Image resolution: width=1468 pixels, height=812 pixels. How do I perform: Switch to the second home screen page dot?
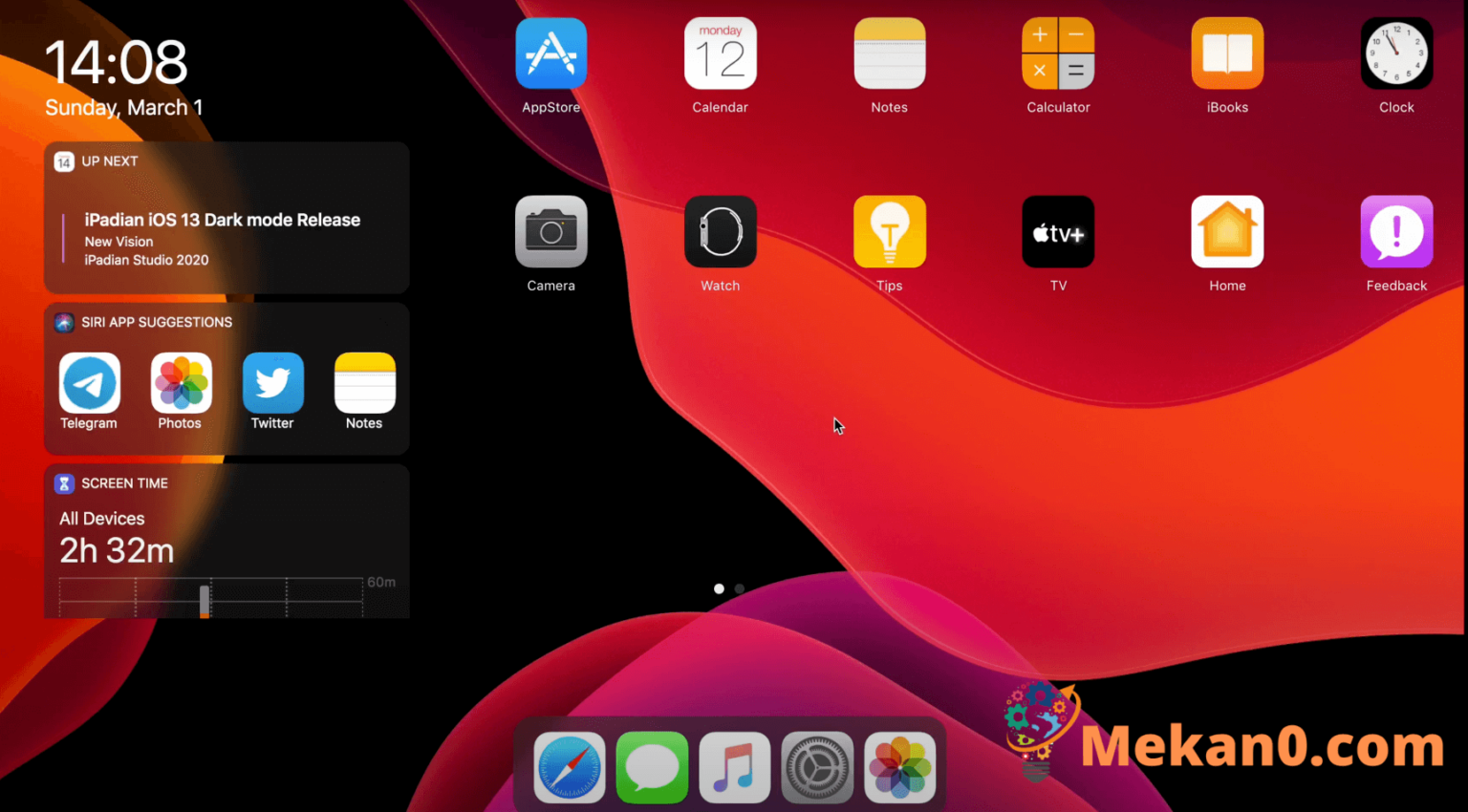[739, 588]
